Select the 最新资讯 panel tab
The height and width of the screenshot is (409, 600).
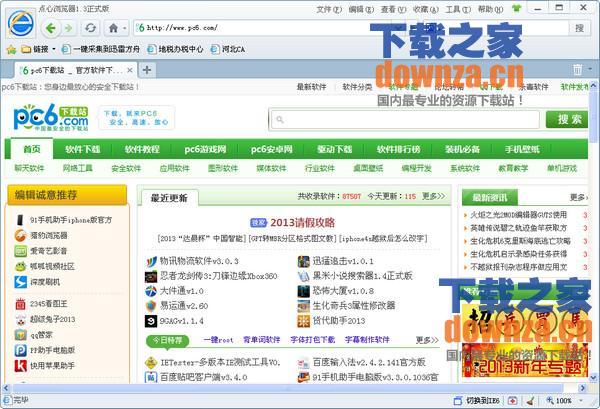click(489, 197)
